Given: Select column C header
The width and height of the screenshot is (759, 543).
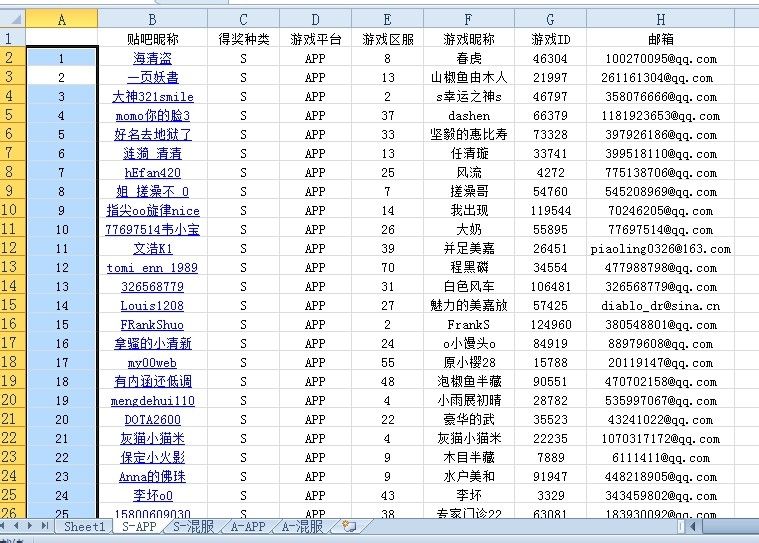Looking at the screenshot, I should [243, 19].
